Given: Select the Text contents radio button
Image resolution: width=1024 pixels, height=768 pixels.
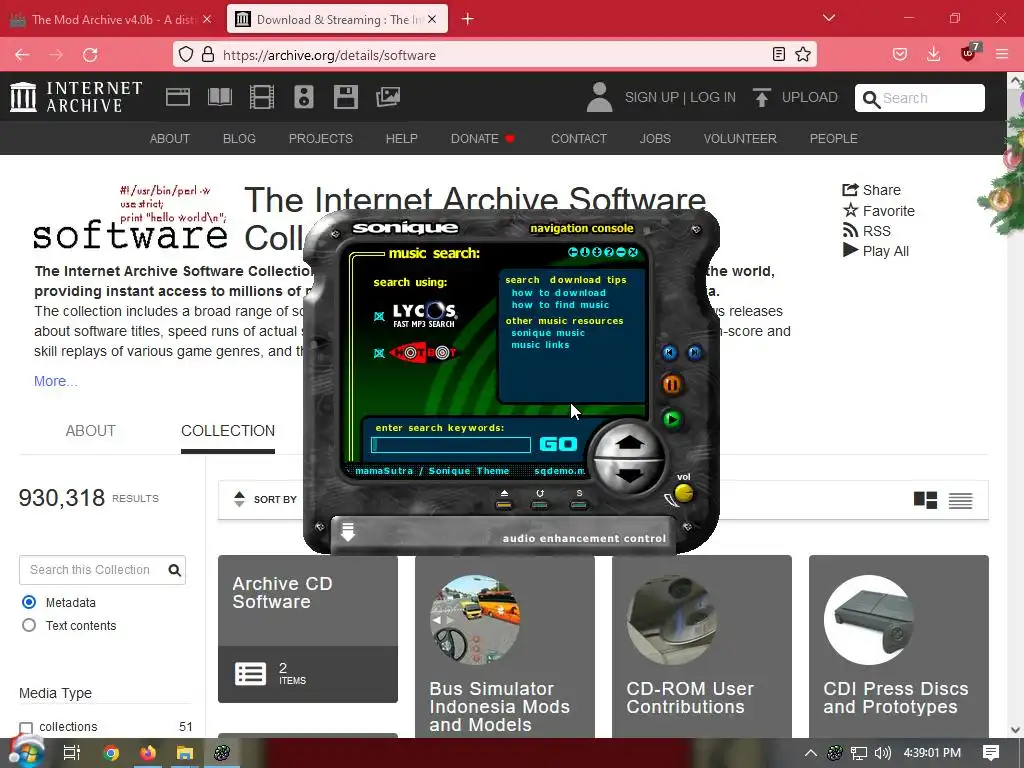Looking at the screenshot, I should (x=29, y=625).
